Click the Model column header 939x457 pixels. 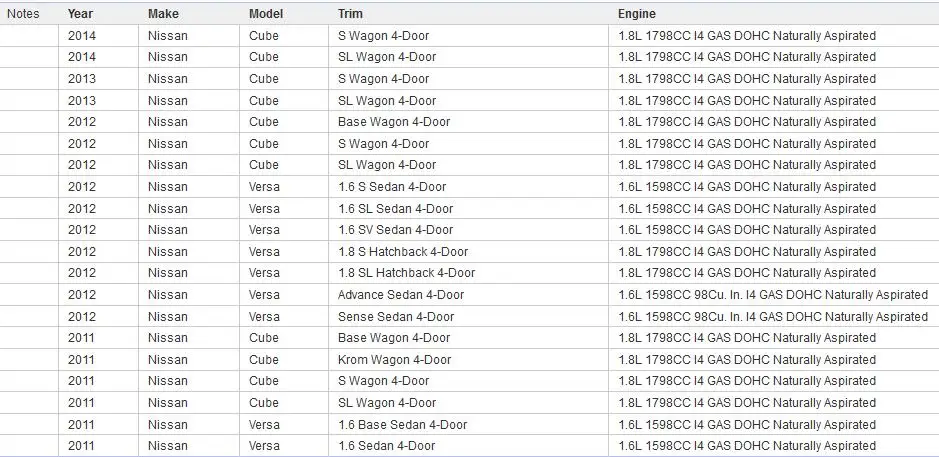tap(284, 13)
